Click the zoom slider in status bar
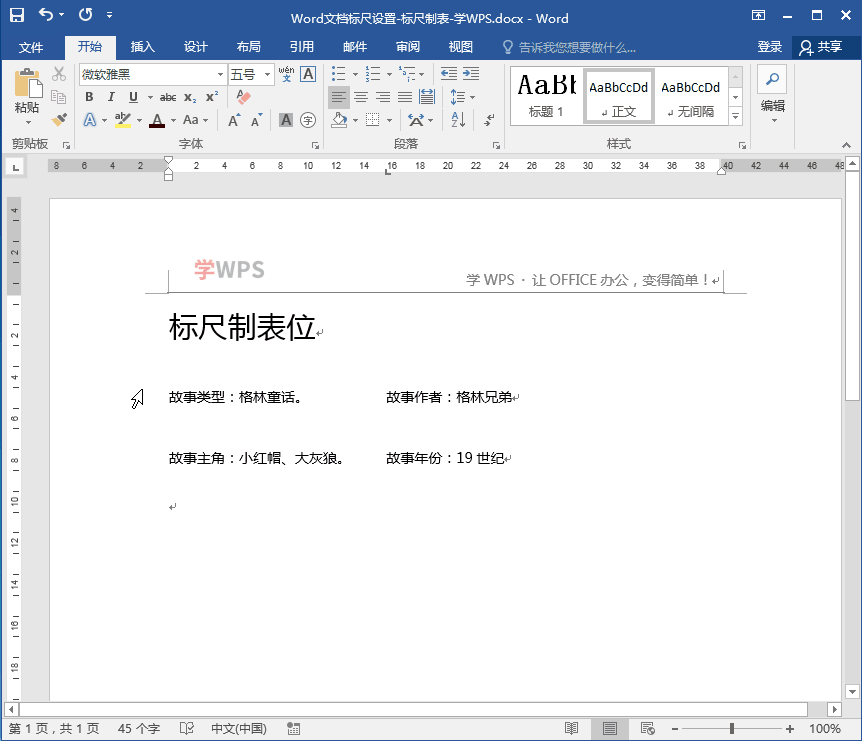 pos(733,729)
